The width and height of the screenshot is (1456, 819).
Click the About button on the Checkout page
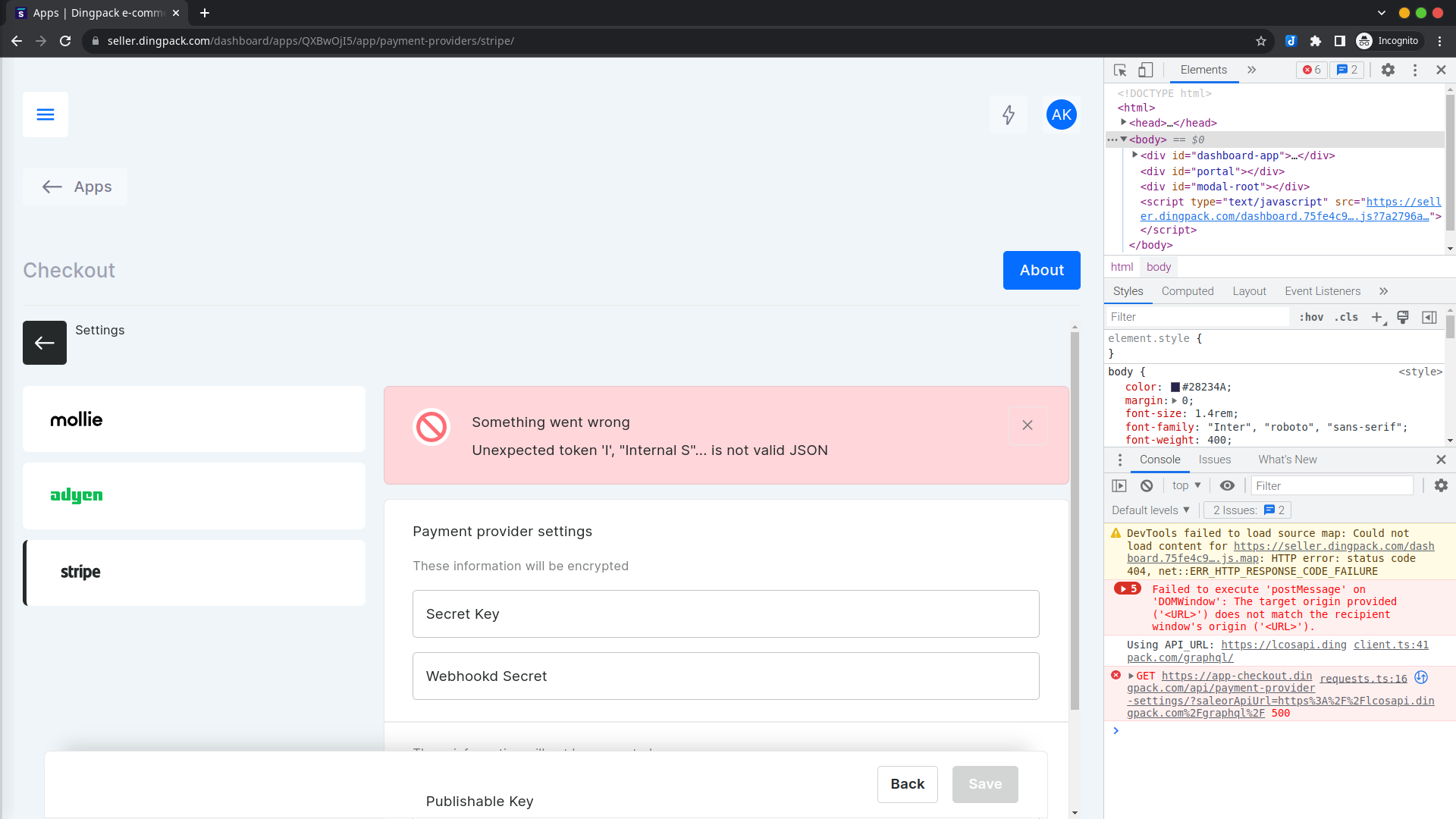point(1041,270)
